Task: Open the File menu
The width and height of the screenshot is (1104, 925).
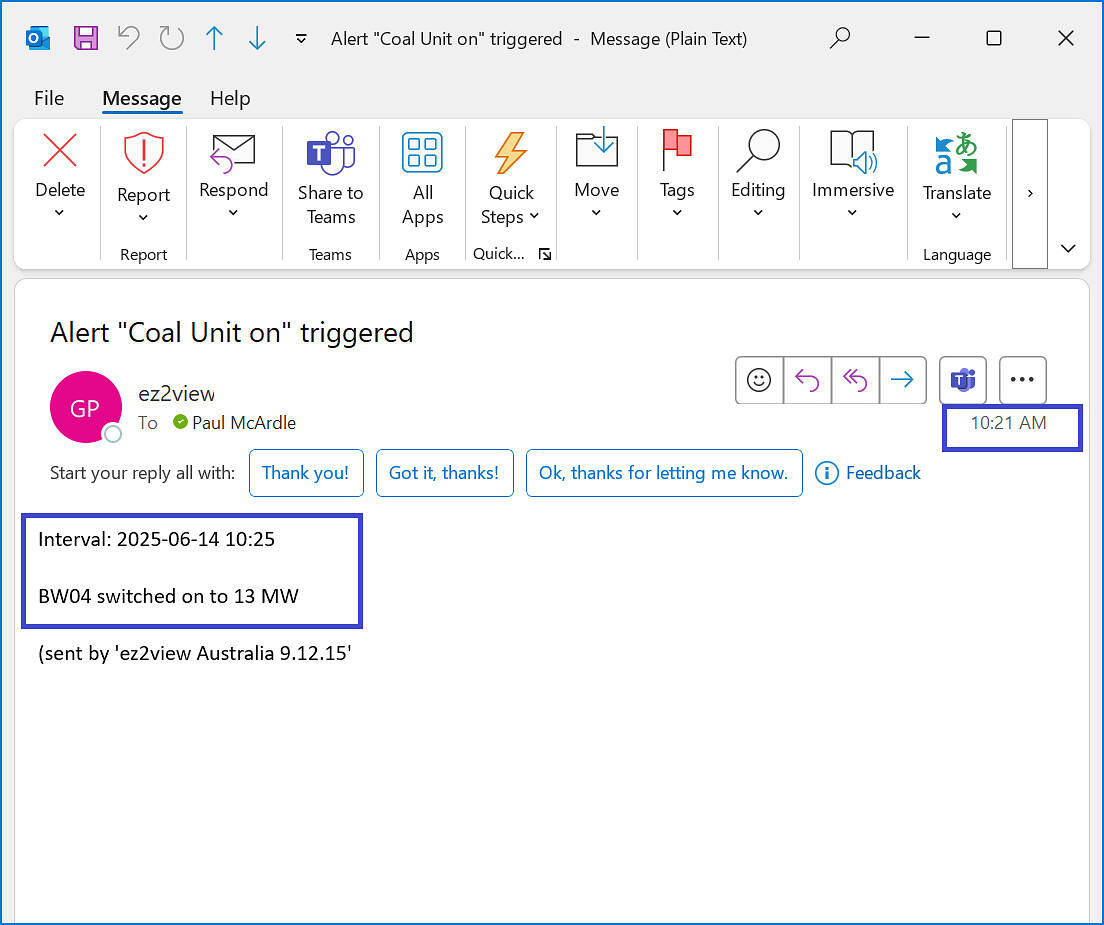Action: coord(49,98)
